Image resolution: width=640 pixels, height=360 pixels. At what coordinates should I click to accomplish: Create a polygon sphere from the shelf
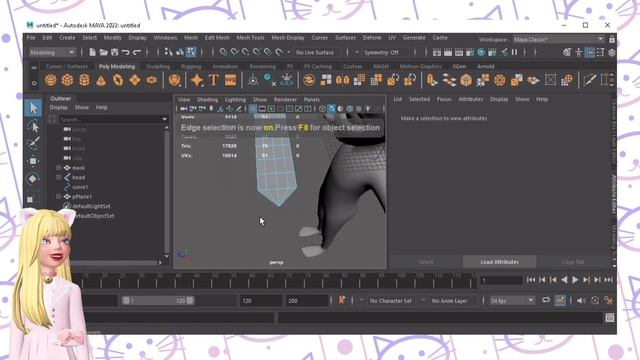coord(51,80)
